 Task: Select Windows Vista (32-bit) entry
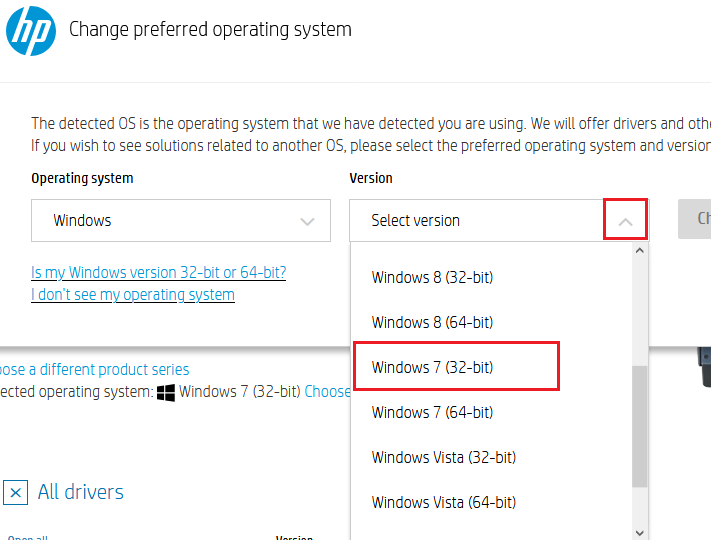(x=443, y=457)
